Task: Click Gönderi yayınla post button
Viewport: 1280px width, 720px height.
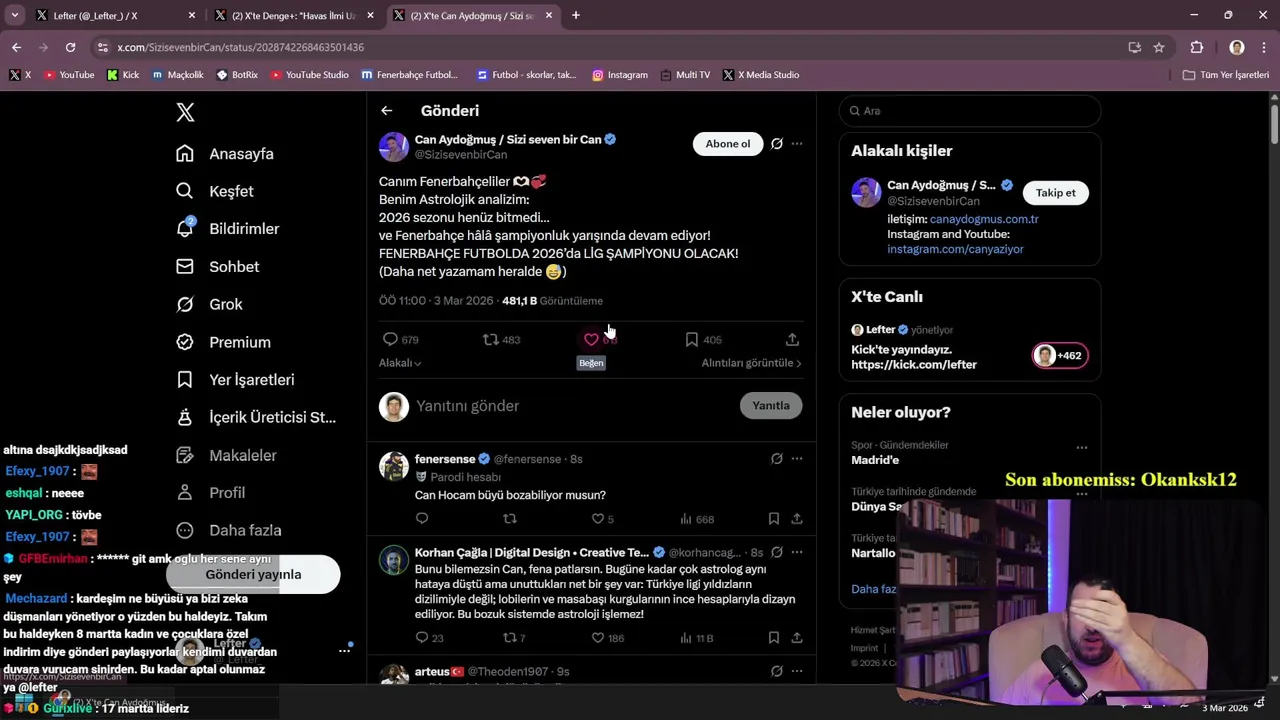Action: [x=253, y=575]
